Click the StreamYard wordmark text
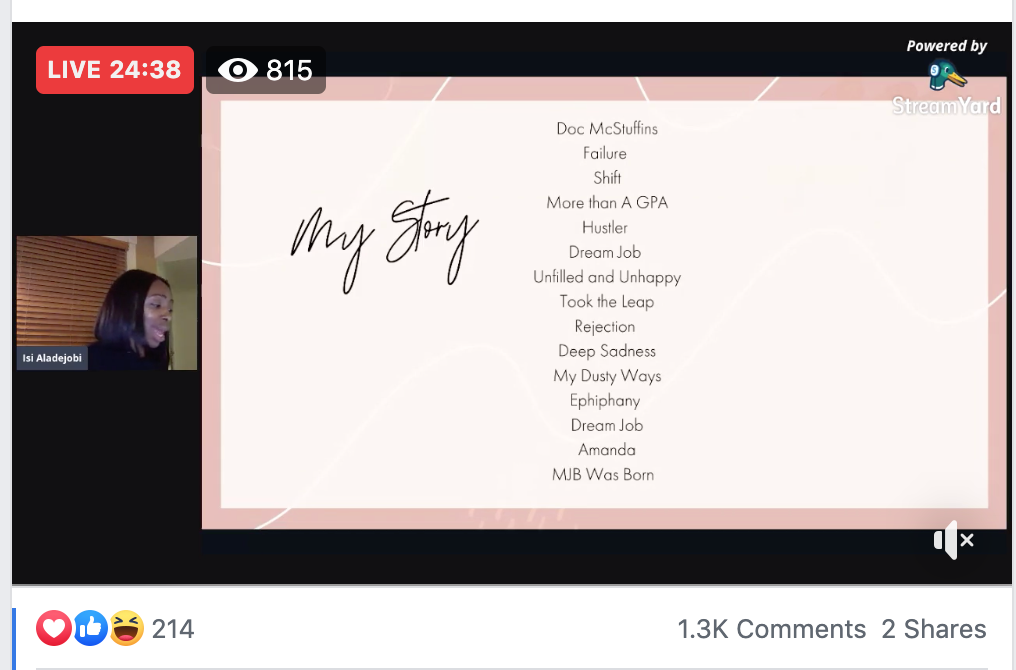 pyautogui.click(x=946, y=106)
